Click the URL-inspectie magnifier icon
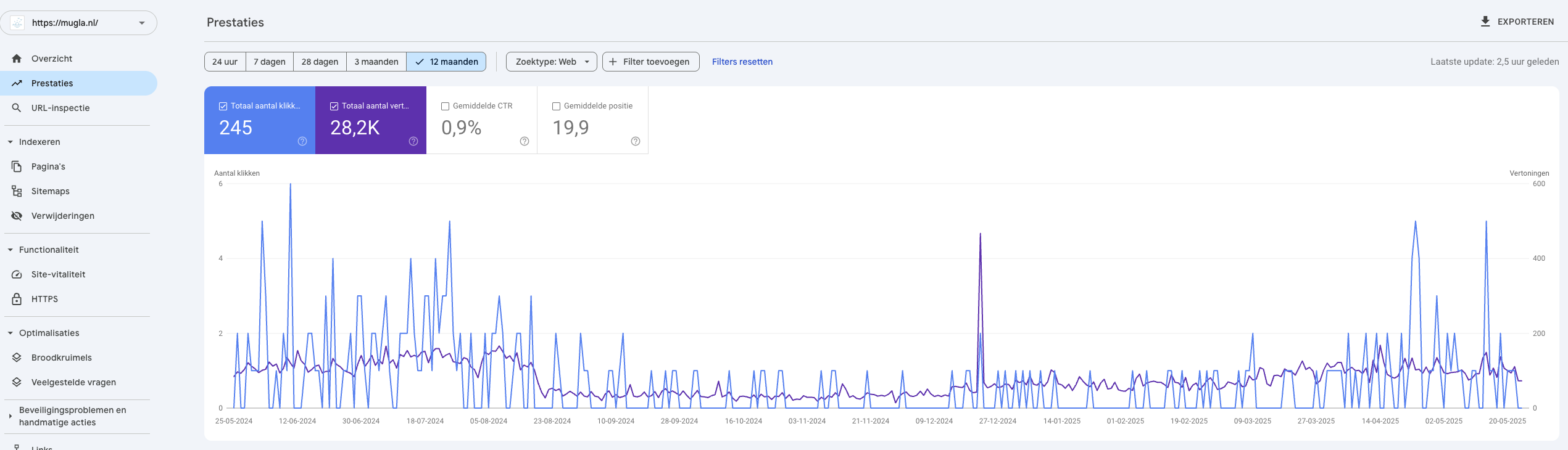1568x450 pixels. [17, 108]
